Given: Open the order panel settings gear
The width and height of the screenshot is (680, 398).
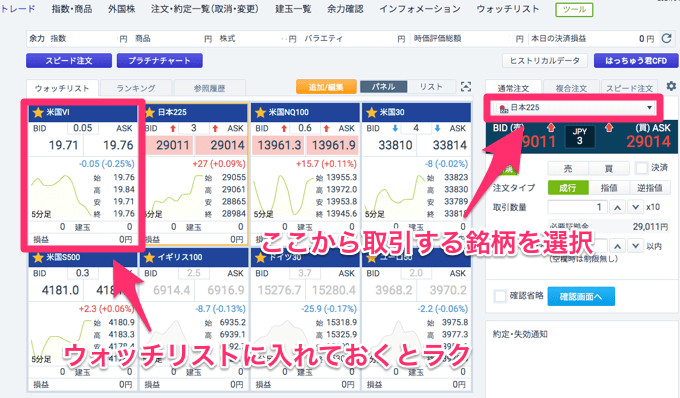Looking at the screenshot, I should [671, 86].
